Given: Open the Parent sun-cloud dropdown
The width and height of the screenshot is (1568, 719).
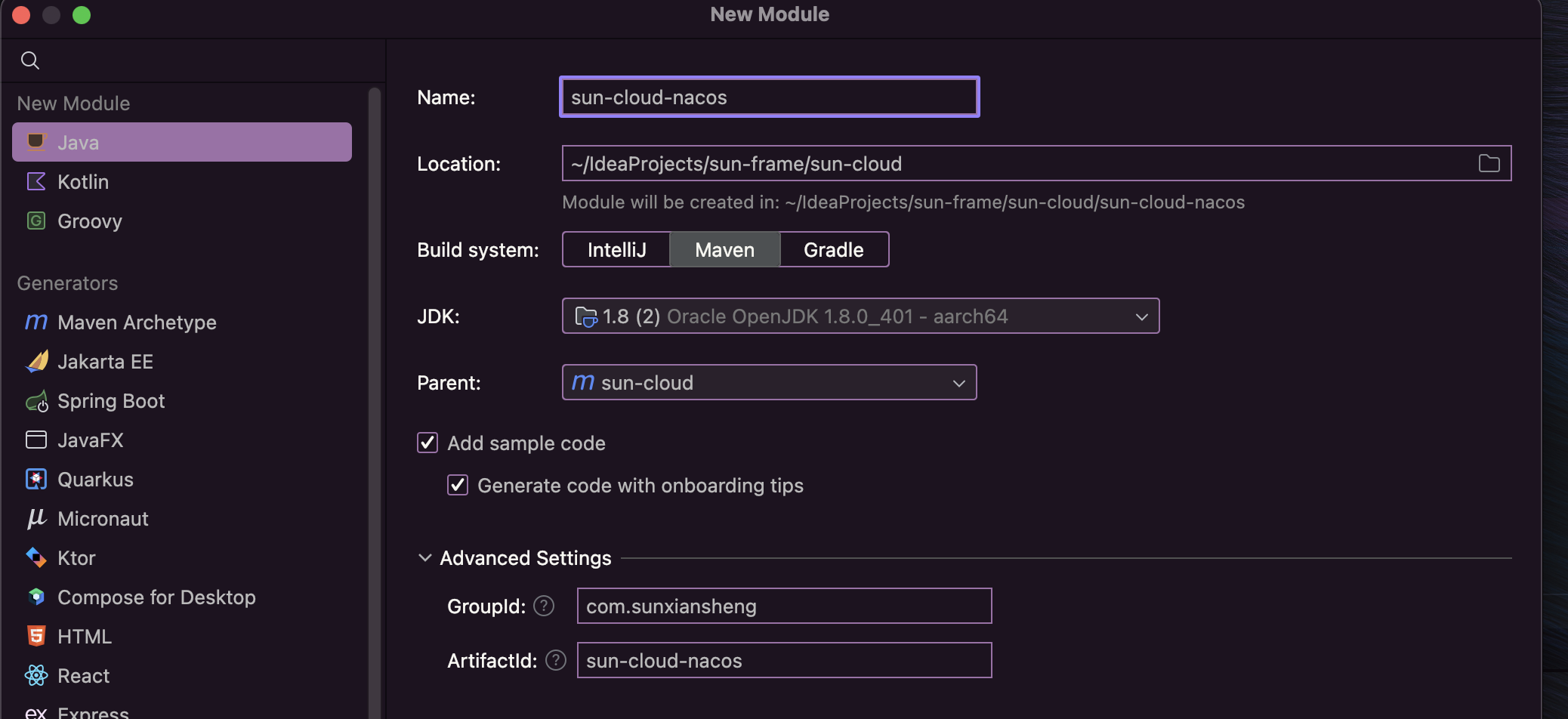Looking at the screenshot, I should (769, 382).
